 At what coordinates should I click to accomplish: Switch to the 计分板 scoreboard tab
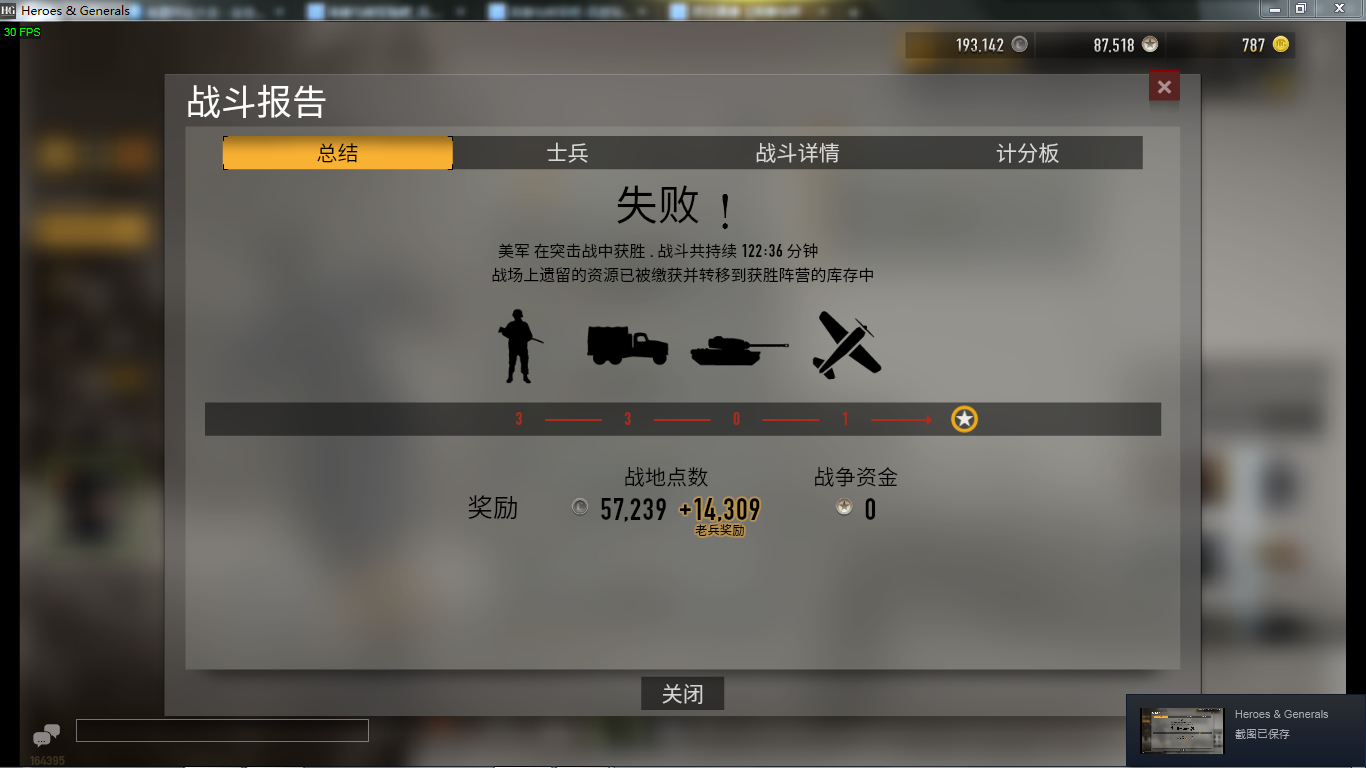1027,153
